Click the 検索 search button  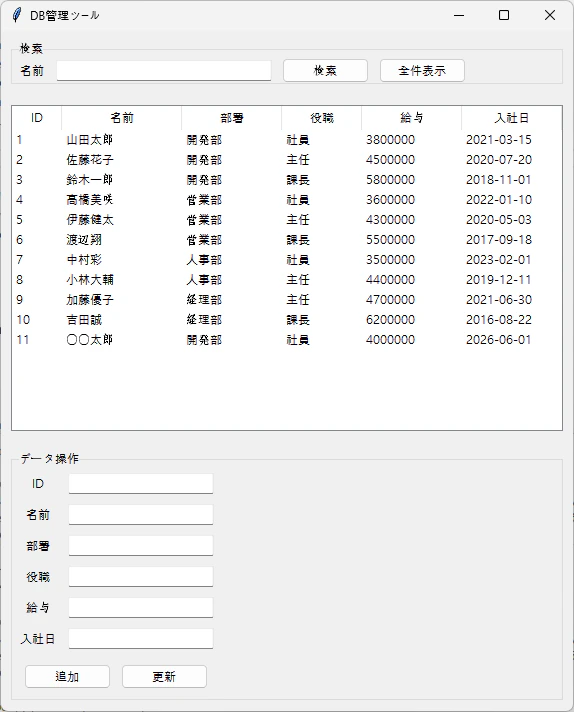pos(325,71)
